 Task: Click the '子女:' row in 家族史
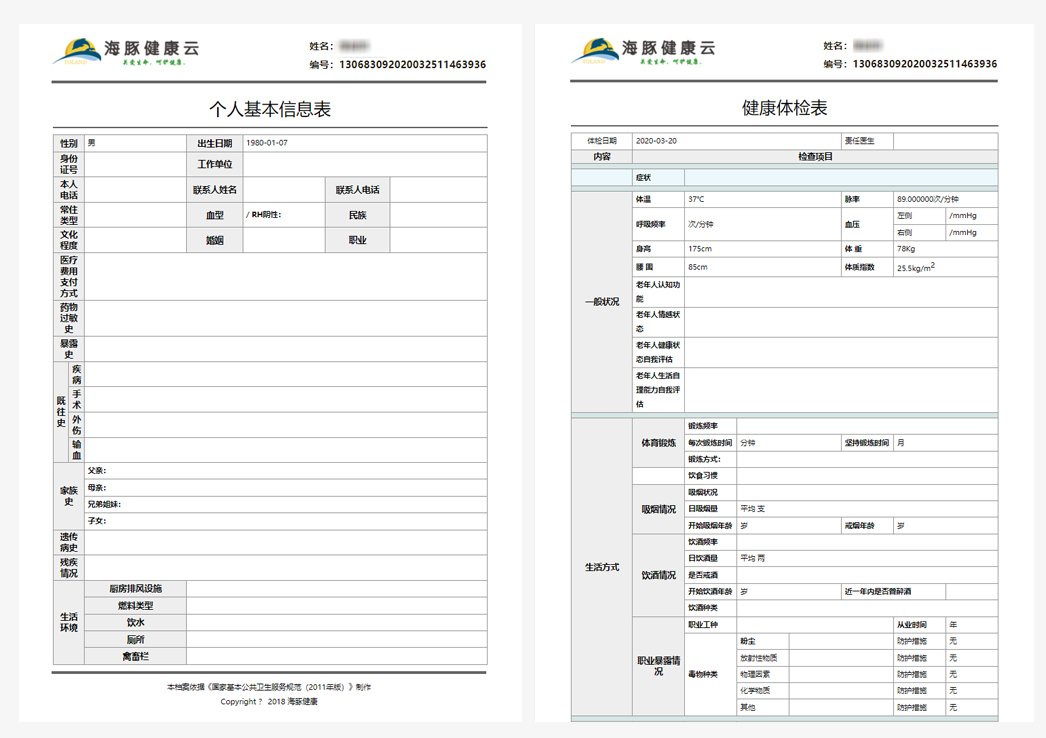[x=286, y=521]
